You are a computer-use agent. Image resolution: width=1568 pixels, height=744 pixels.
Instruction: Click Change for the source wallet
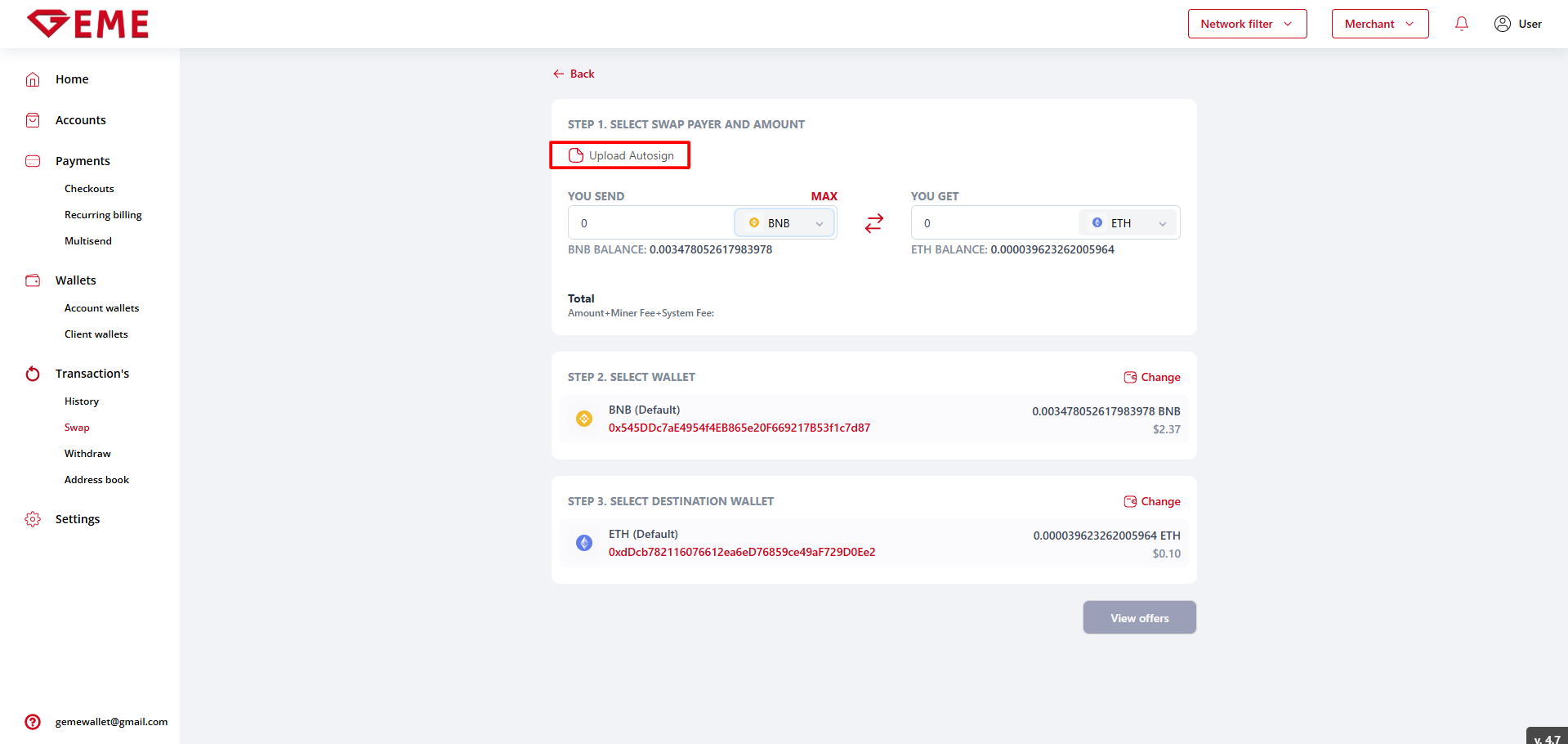(x=1152, y=377)
